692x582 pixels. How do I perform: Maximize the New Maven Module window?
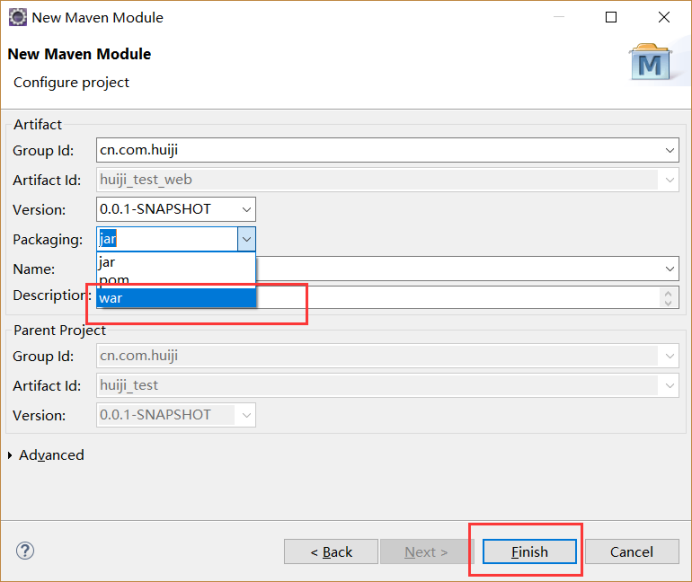[x=611, y=17]
